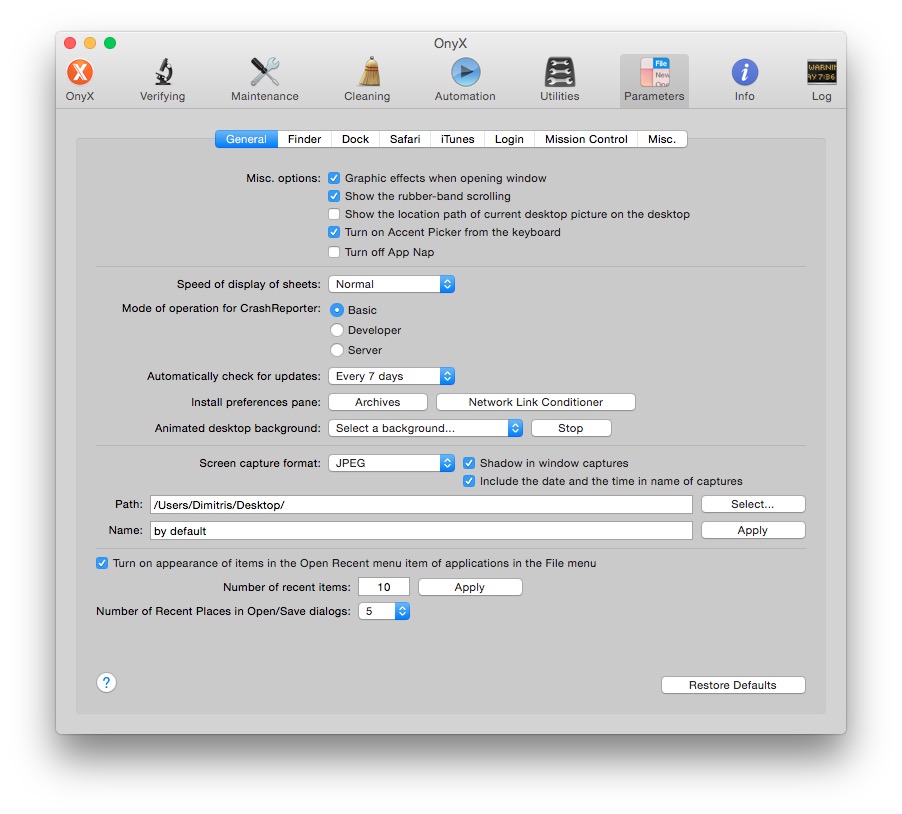Edit the capture Name field
The height and width of the screenshot is (814, 902).
click(420, 530)
